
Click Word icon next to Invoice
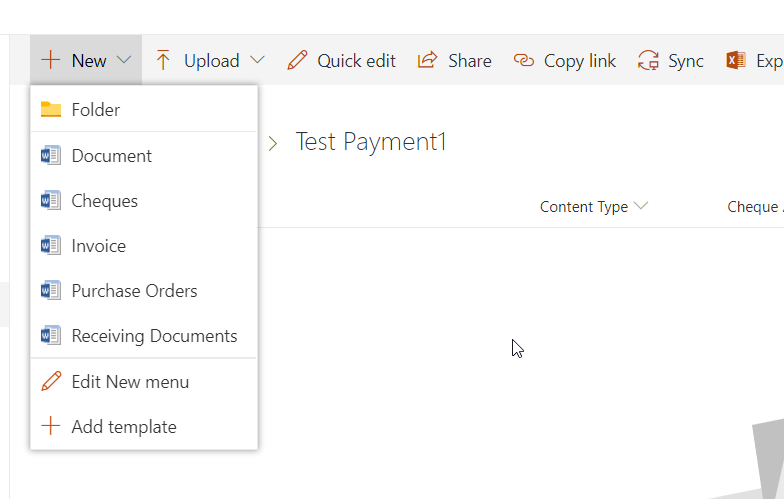(x=50, y=246)
